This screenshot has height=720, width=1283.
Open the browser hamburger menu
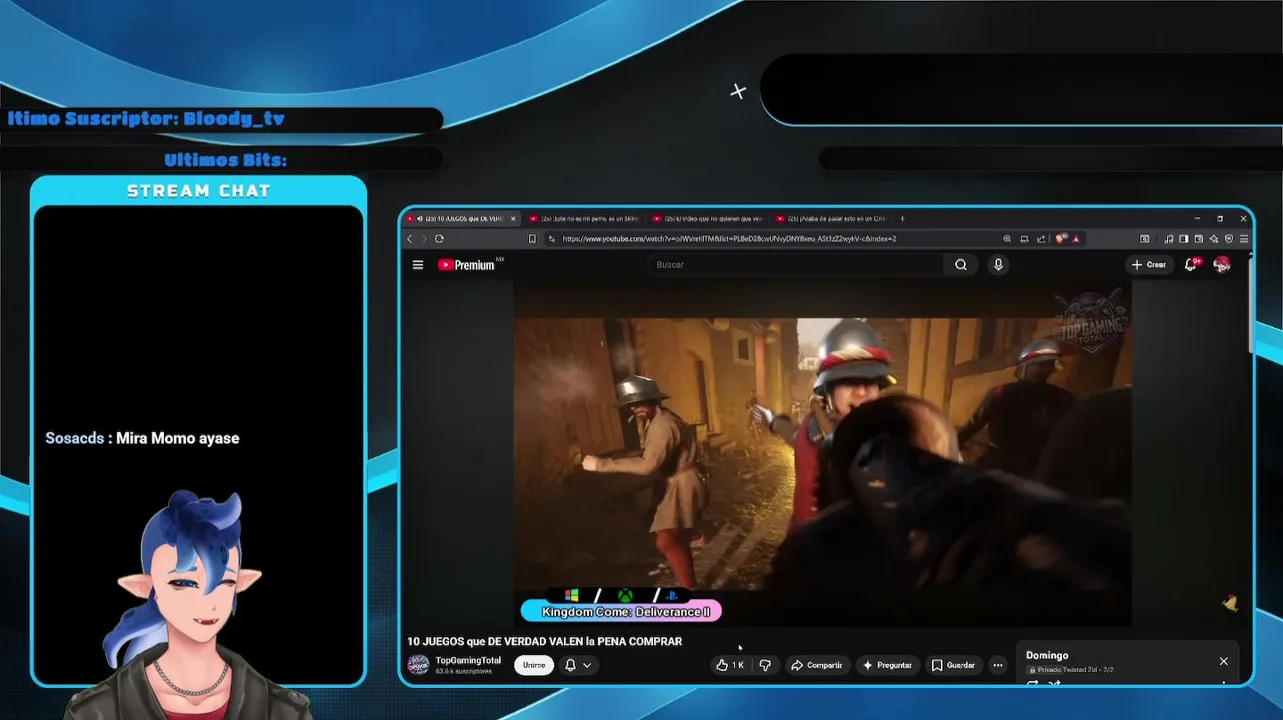[x=1244, y=239]
